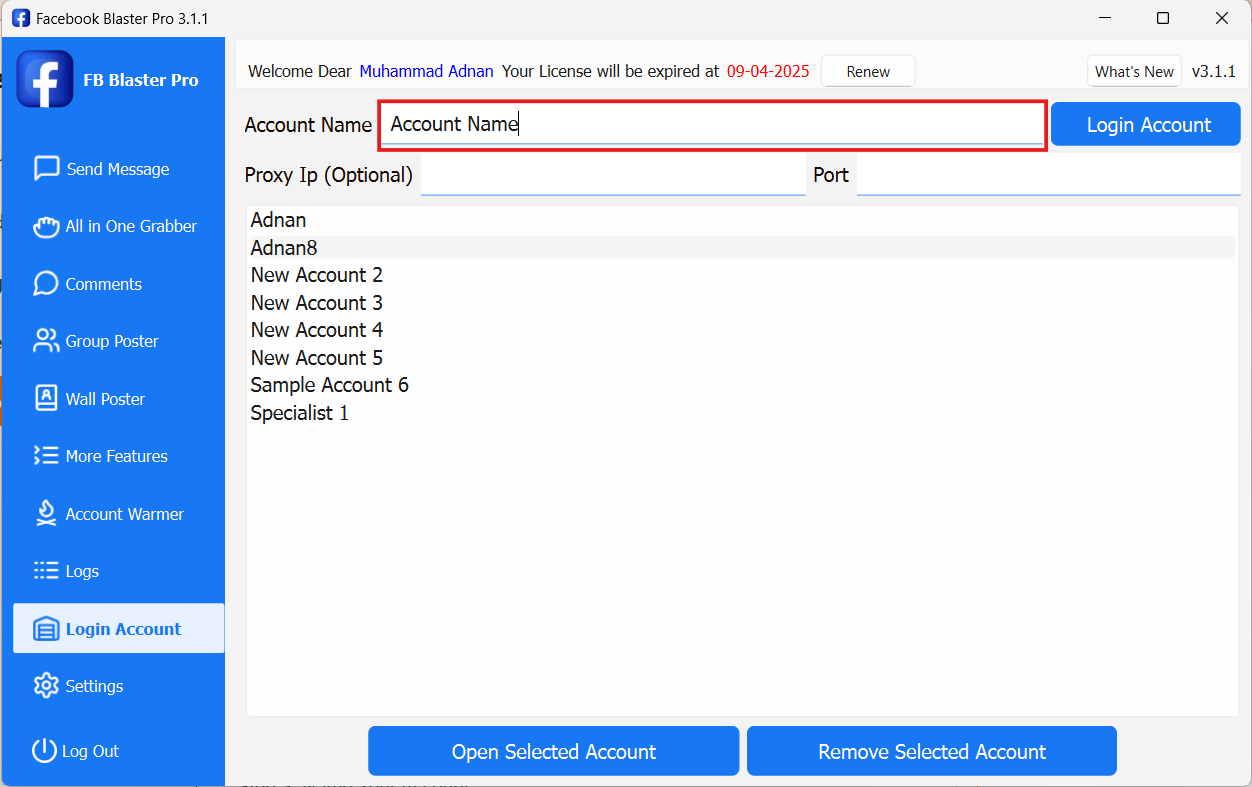The image size is (1252, 787).
Task: Open the What's New button
Action: (1134, 72)
